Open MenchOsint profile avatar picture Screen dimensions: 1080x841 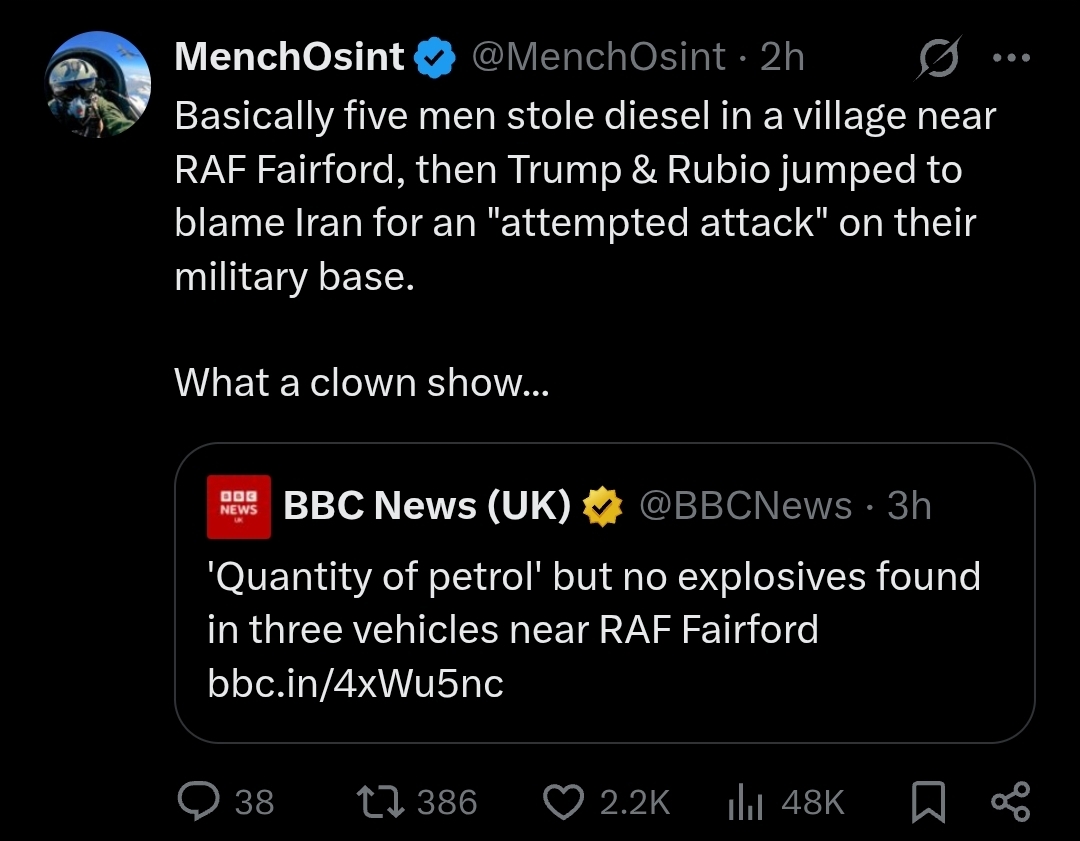point(98,84)
